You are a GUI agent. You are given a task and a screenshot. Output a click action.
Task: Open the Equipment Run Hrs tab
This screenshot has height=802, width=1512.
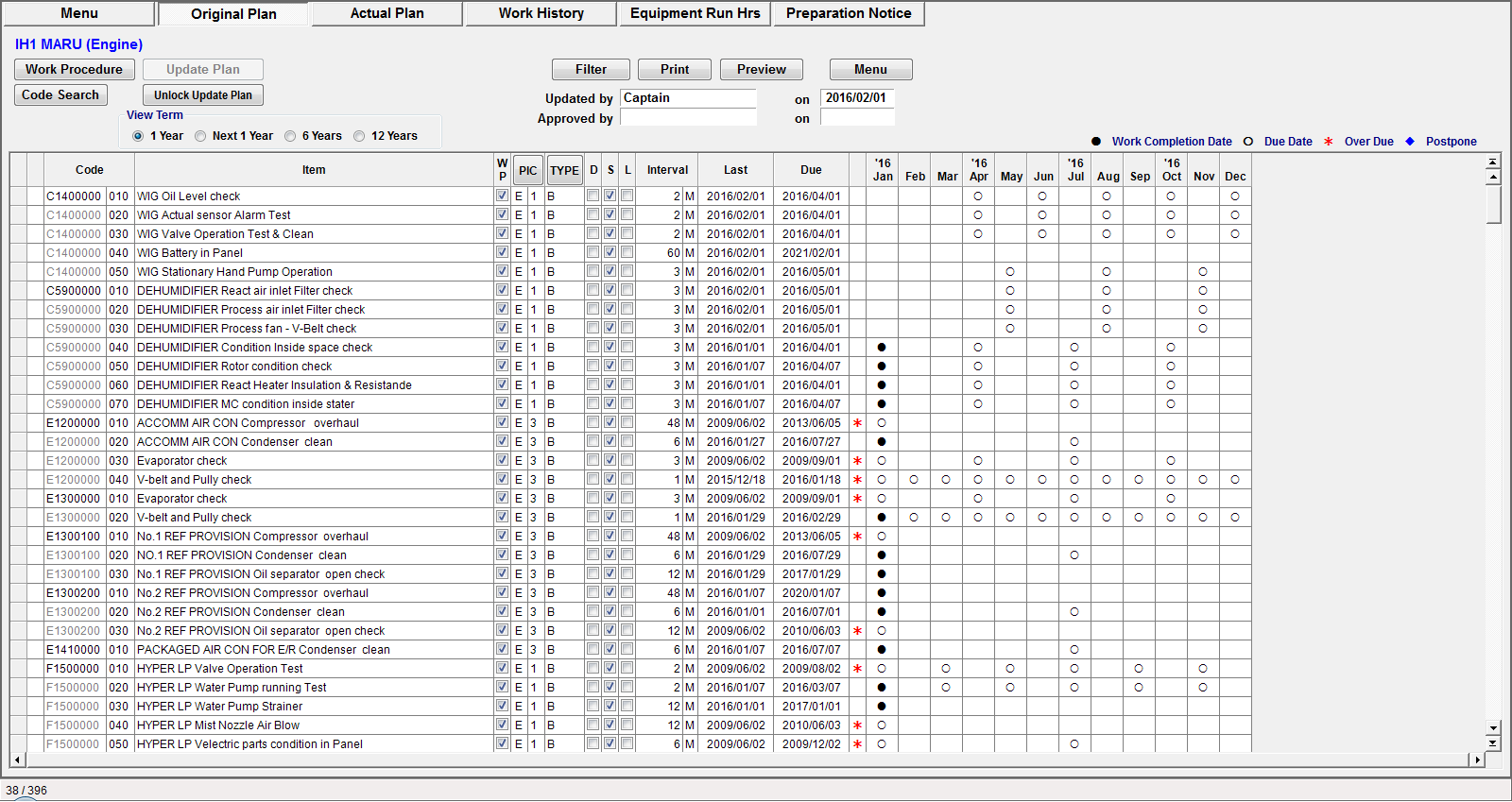[695, 13]
